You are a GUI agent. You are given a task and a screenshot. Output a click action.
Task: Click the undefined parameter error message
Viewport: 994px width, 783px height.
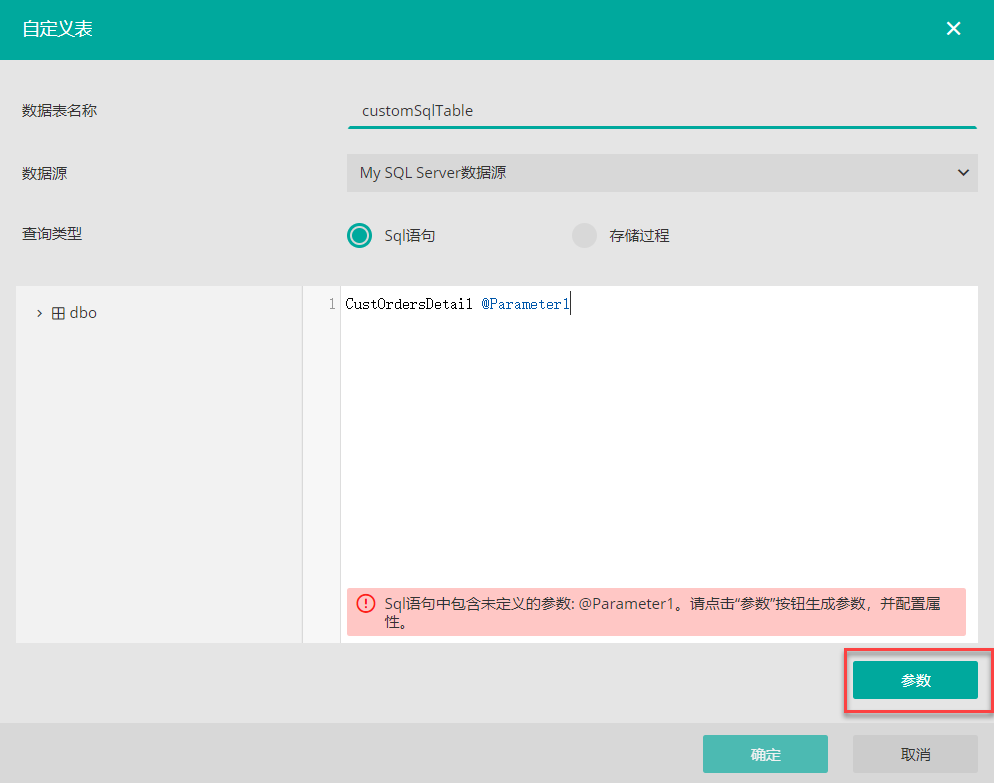click(660, 612)
